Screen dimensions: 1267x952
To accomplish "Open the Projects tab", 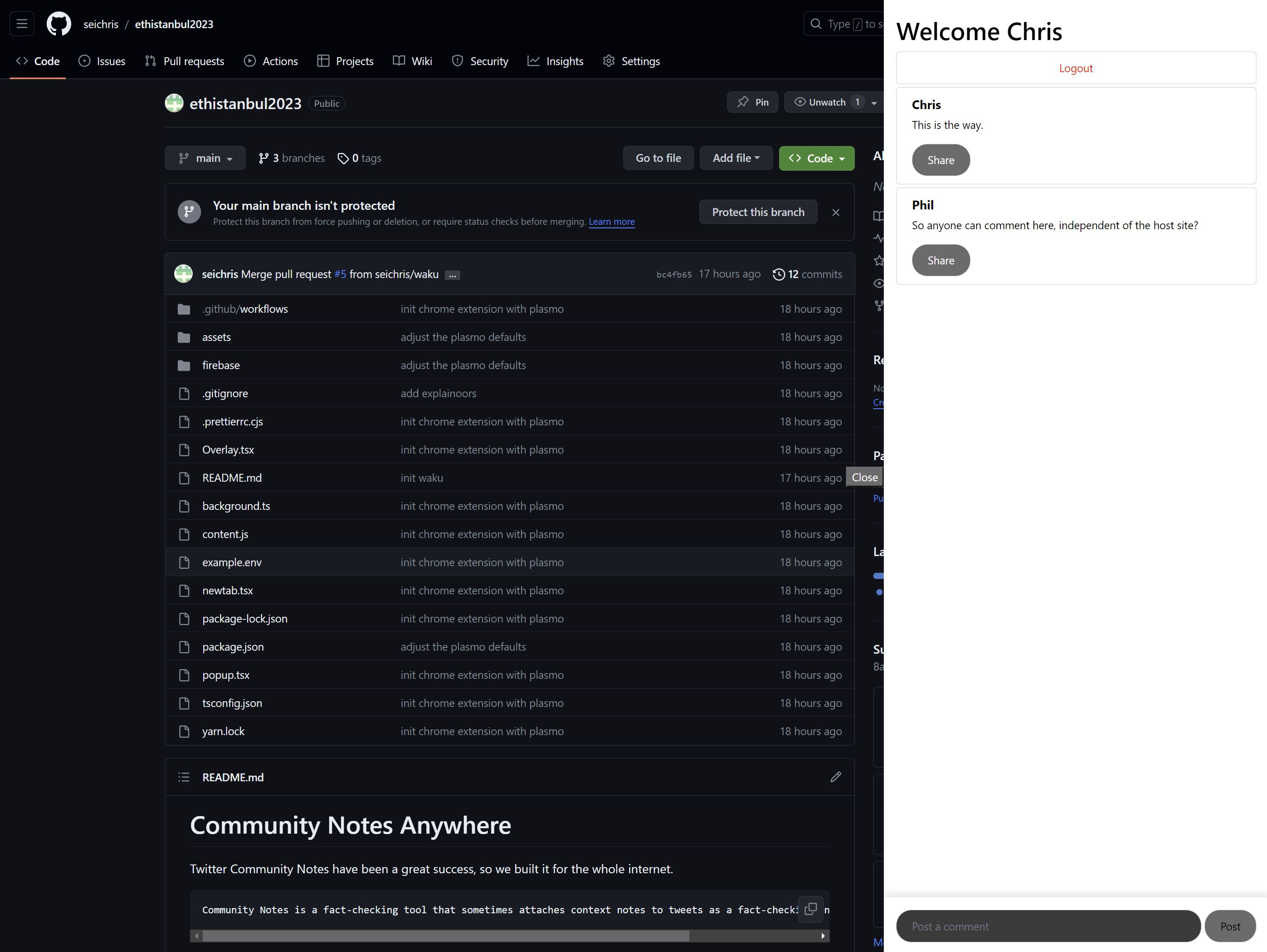I will (345, 61).
